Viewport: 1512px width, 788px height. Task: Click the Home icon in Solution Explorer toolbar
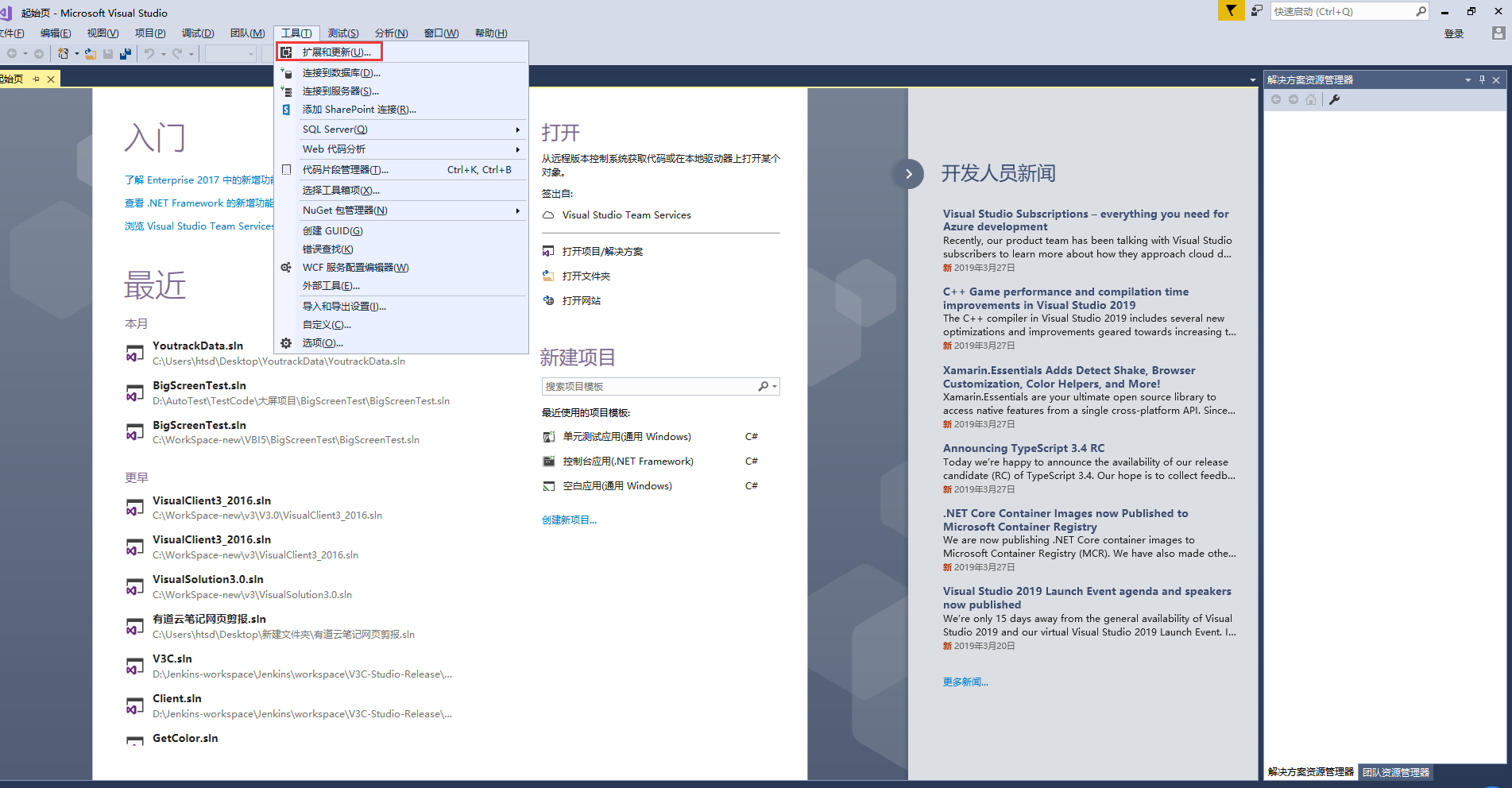click(1311, 99)
